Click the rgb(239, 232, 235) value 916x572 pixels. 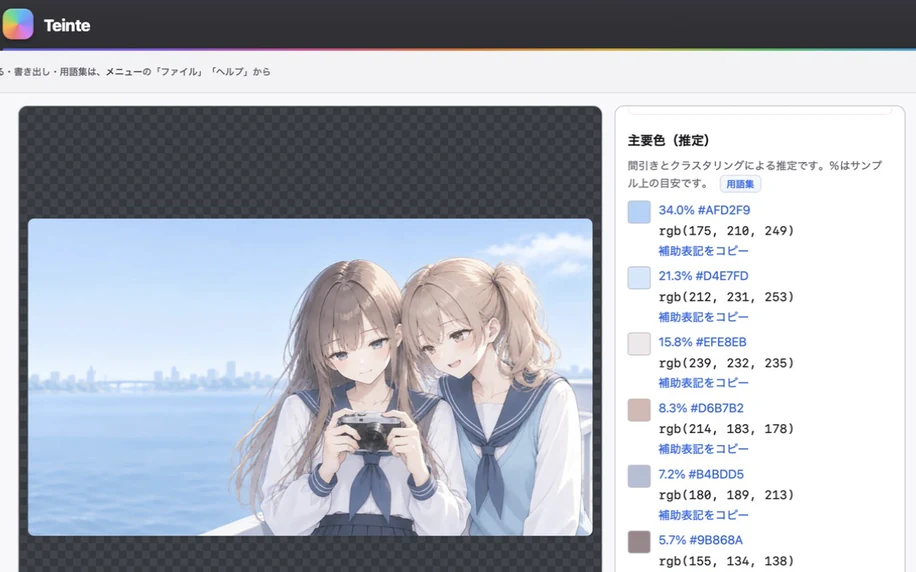pos(726,363)
